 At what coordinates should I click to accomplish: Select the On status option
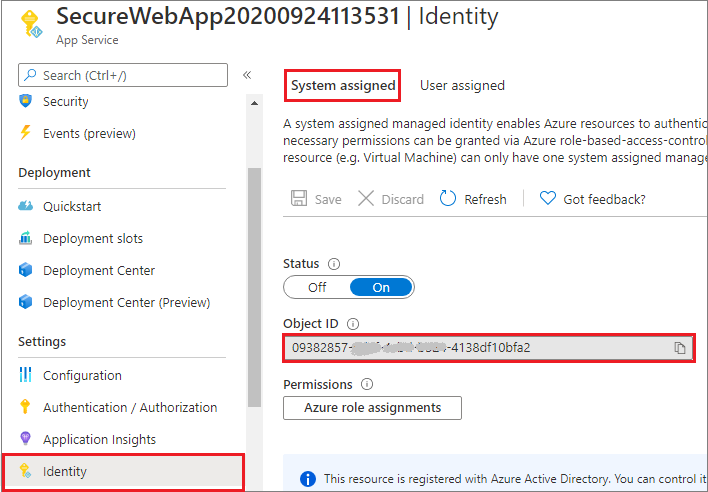coord(381,288)
